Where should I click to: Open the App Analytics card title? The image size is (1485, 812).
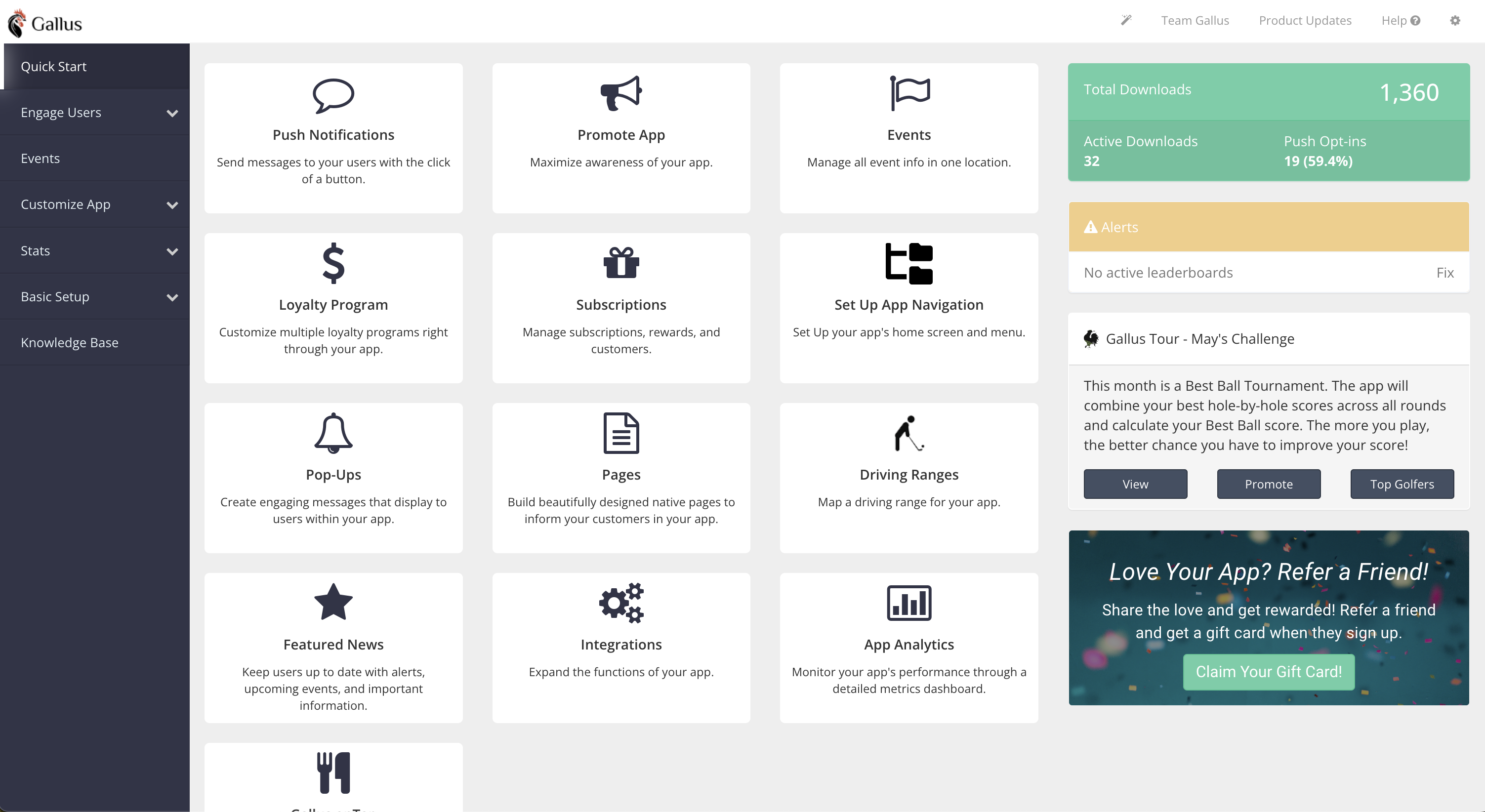click(909, 644)
